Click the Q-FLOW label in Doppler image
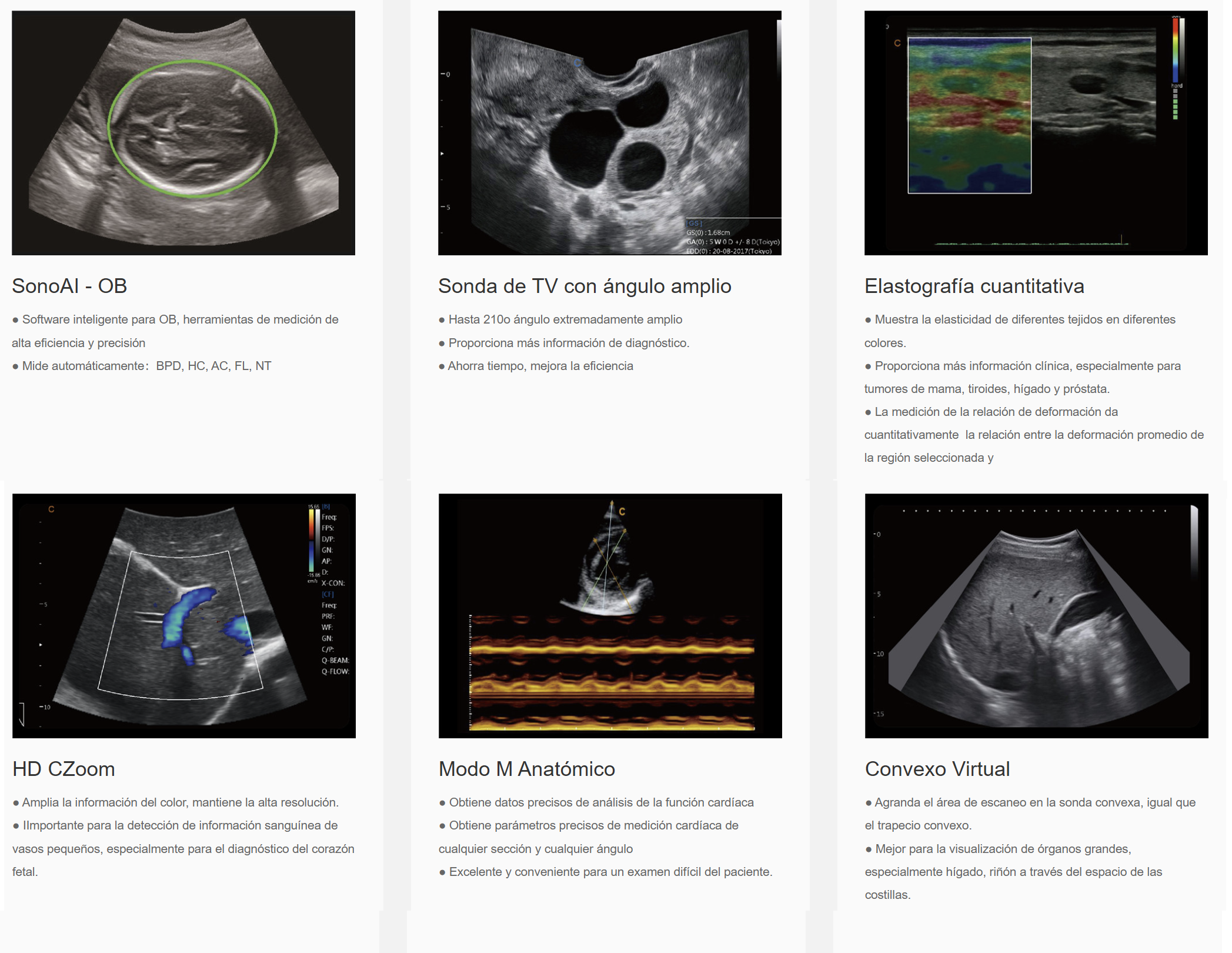 (x=335, y=671)
